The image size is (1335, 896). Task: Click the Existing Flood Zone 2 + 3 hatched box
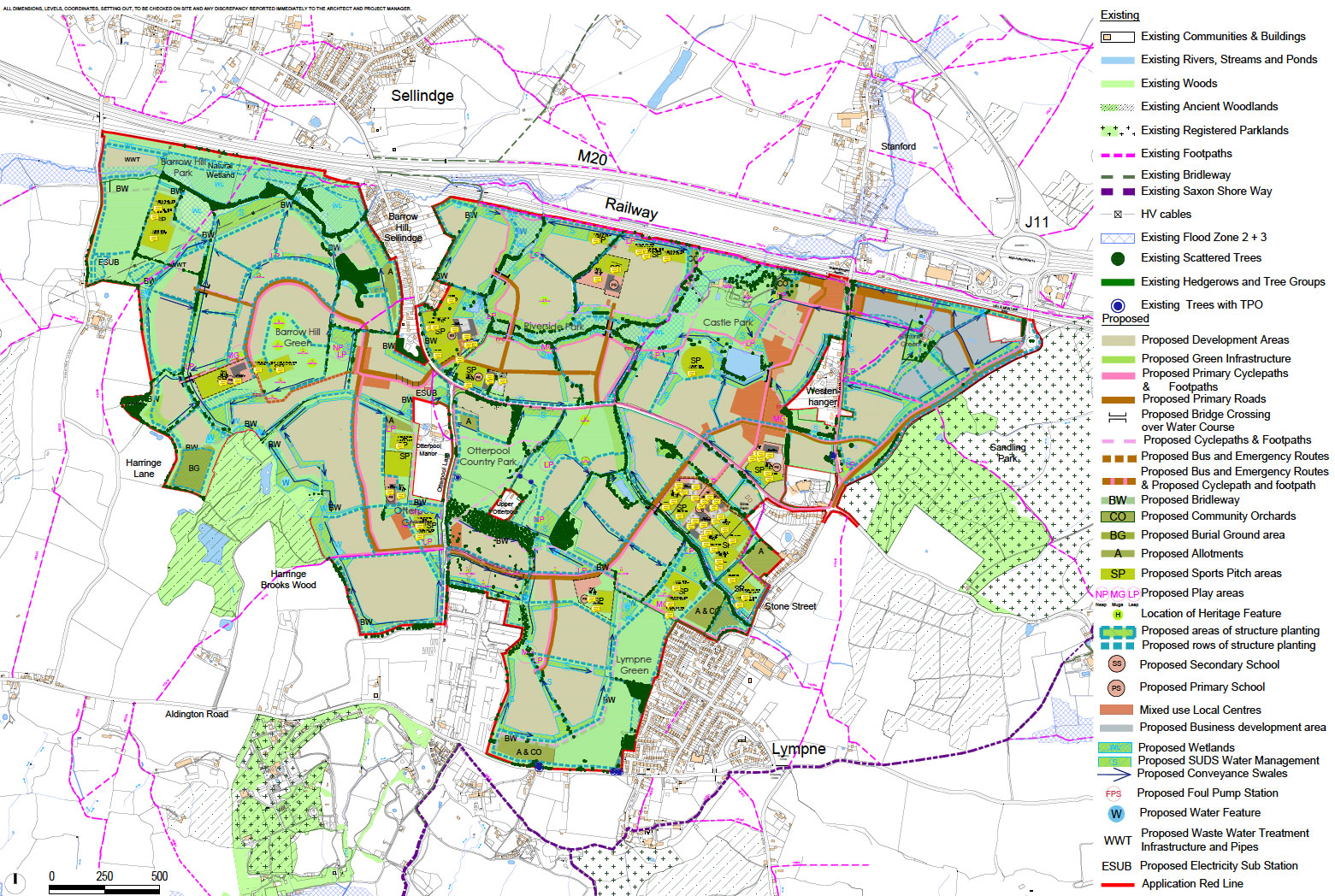tap(1118, 238)
